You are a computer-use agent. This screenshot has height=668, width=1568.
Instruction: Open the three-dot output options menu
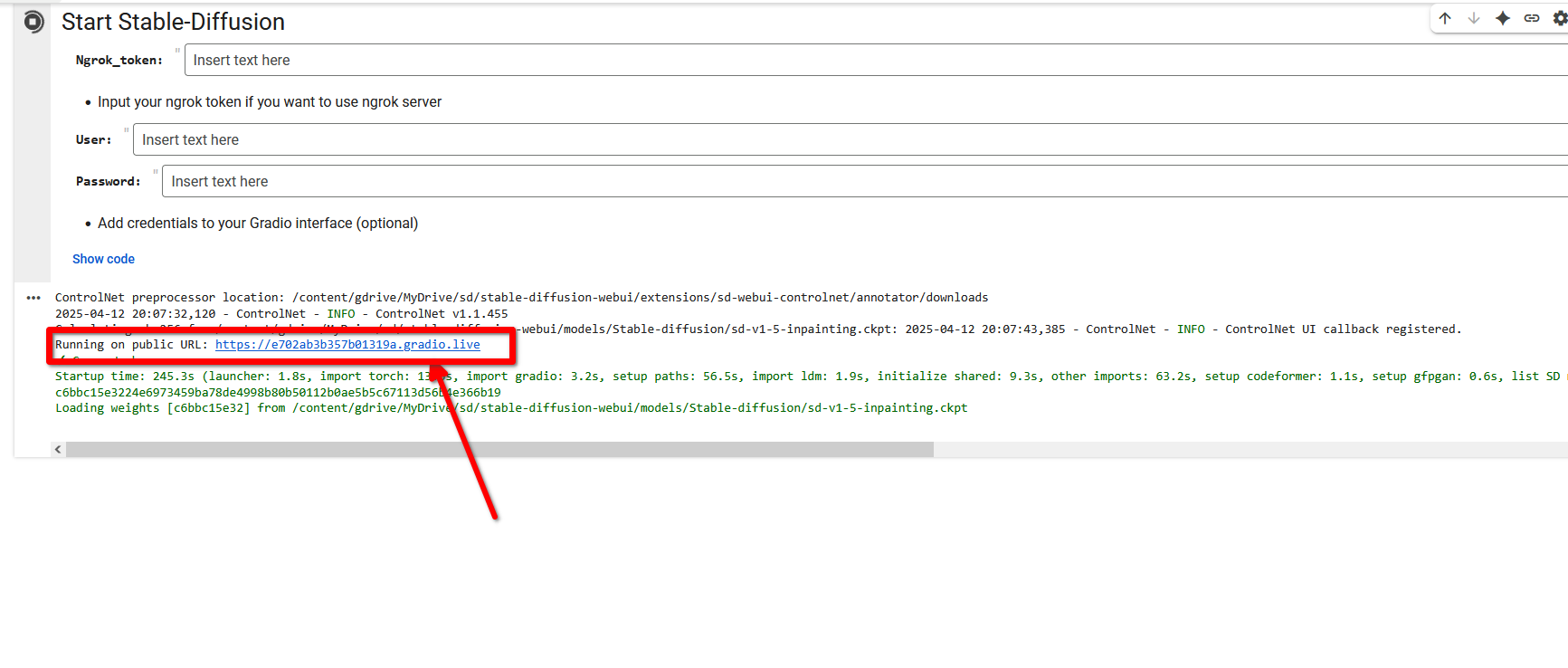[33, 298]
